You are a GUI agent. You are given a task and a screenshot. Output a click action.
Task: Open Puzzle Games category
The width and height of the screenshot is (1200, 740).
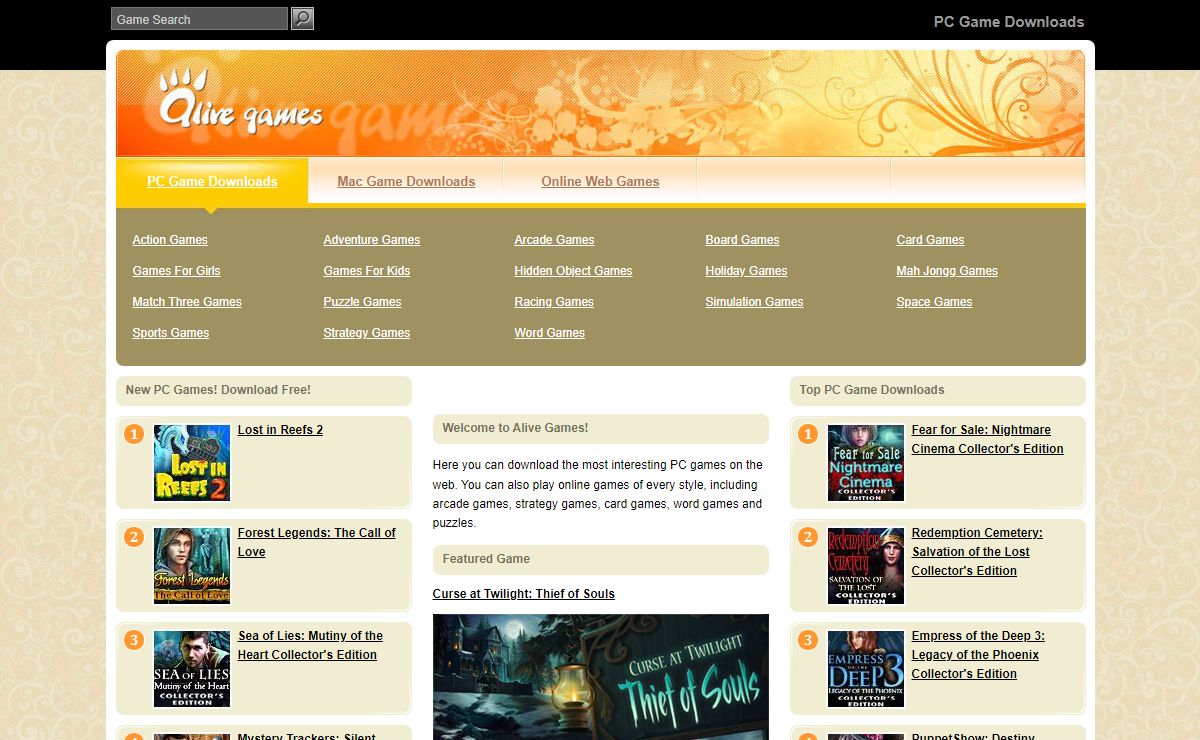point(362,302)
